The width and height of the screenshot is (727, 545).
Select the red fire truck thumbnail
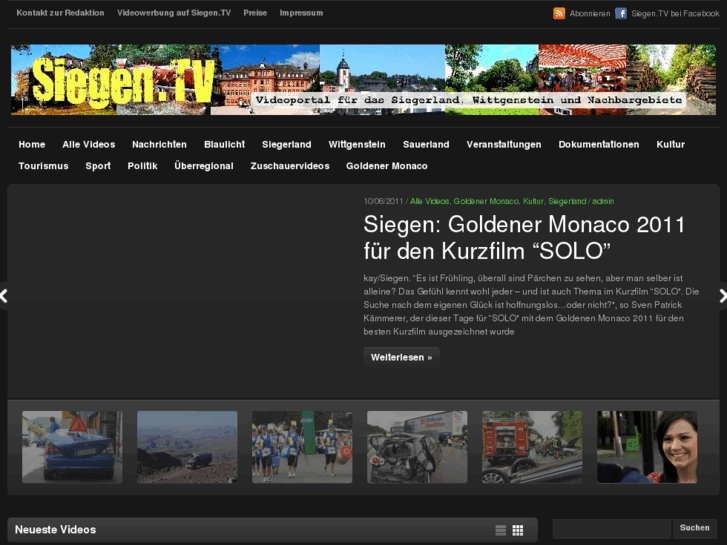click(532, 447)
